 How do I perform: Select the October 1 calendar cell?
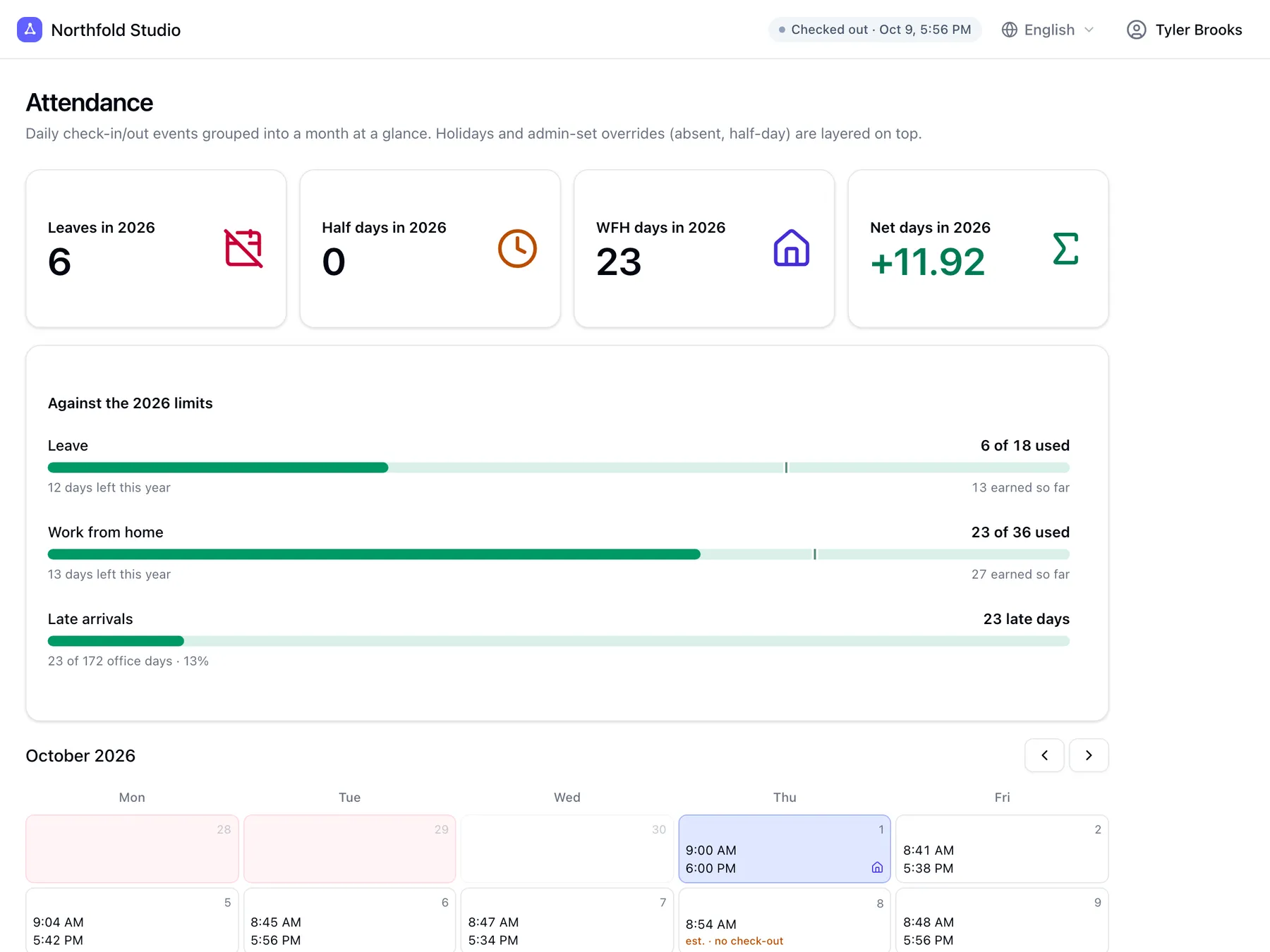coord(785,849)
